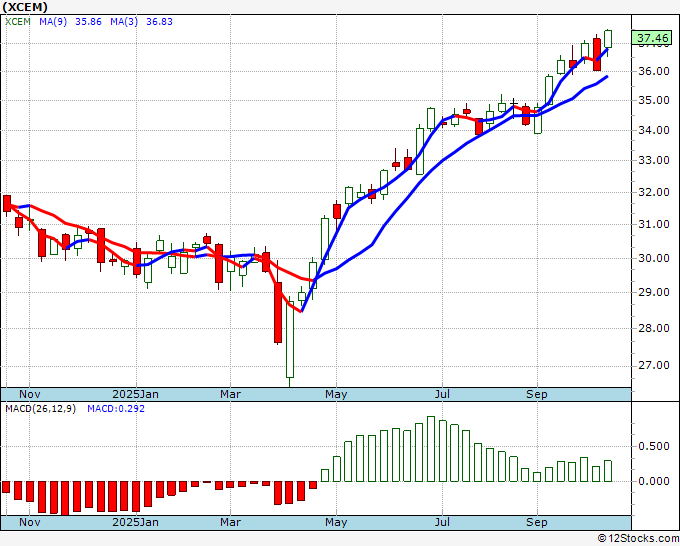Screen dimensions: 680x546
Task: Click the (XCEM) chart title
Action: pyautogui.click(x=25, y=7)
